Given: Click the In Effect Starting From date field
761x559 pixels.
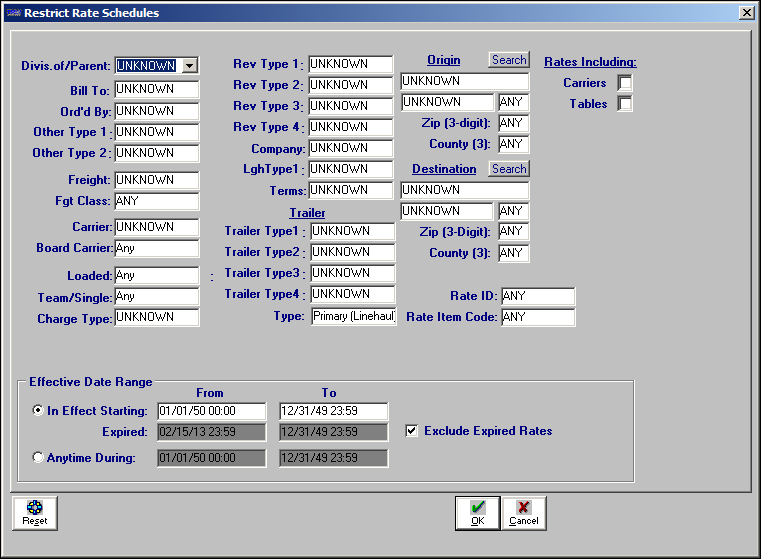Looking at the screenshot, I should 212,411.
